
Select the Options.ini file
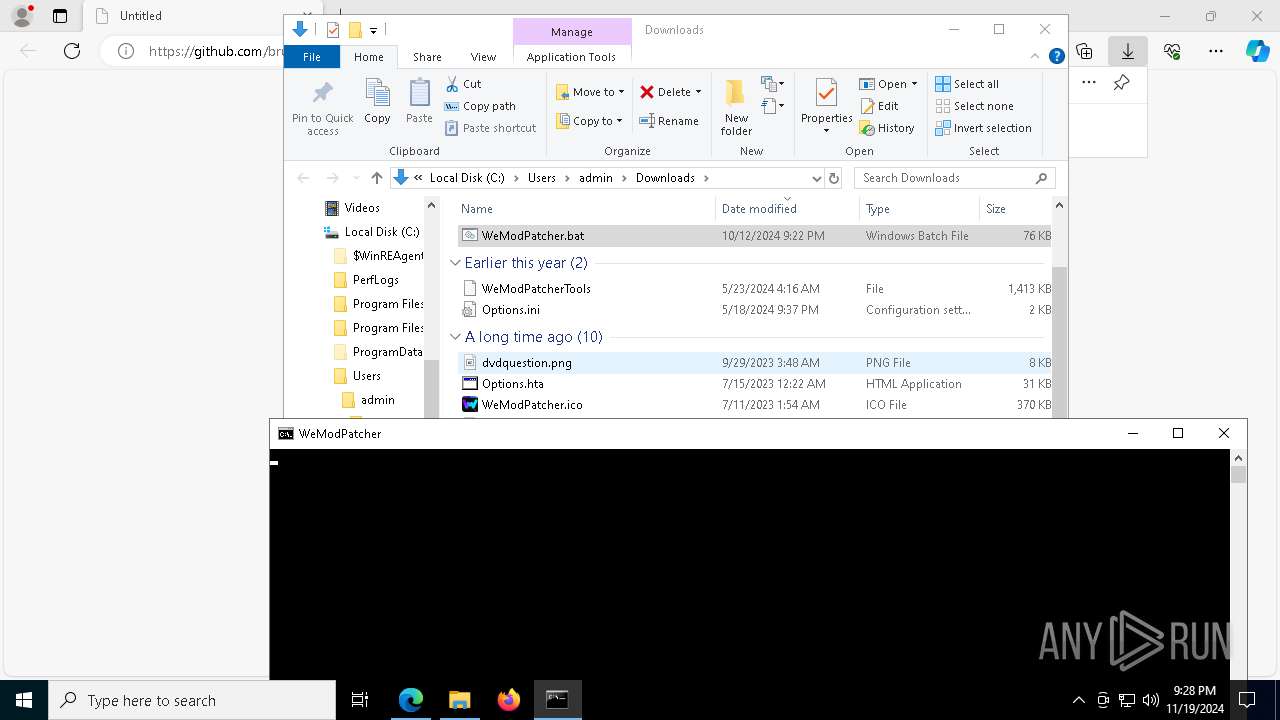click(x=754, y=310)
